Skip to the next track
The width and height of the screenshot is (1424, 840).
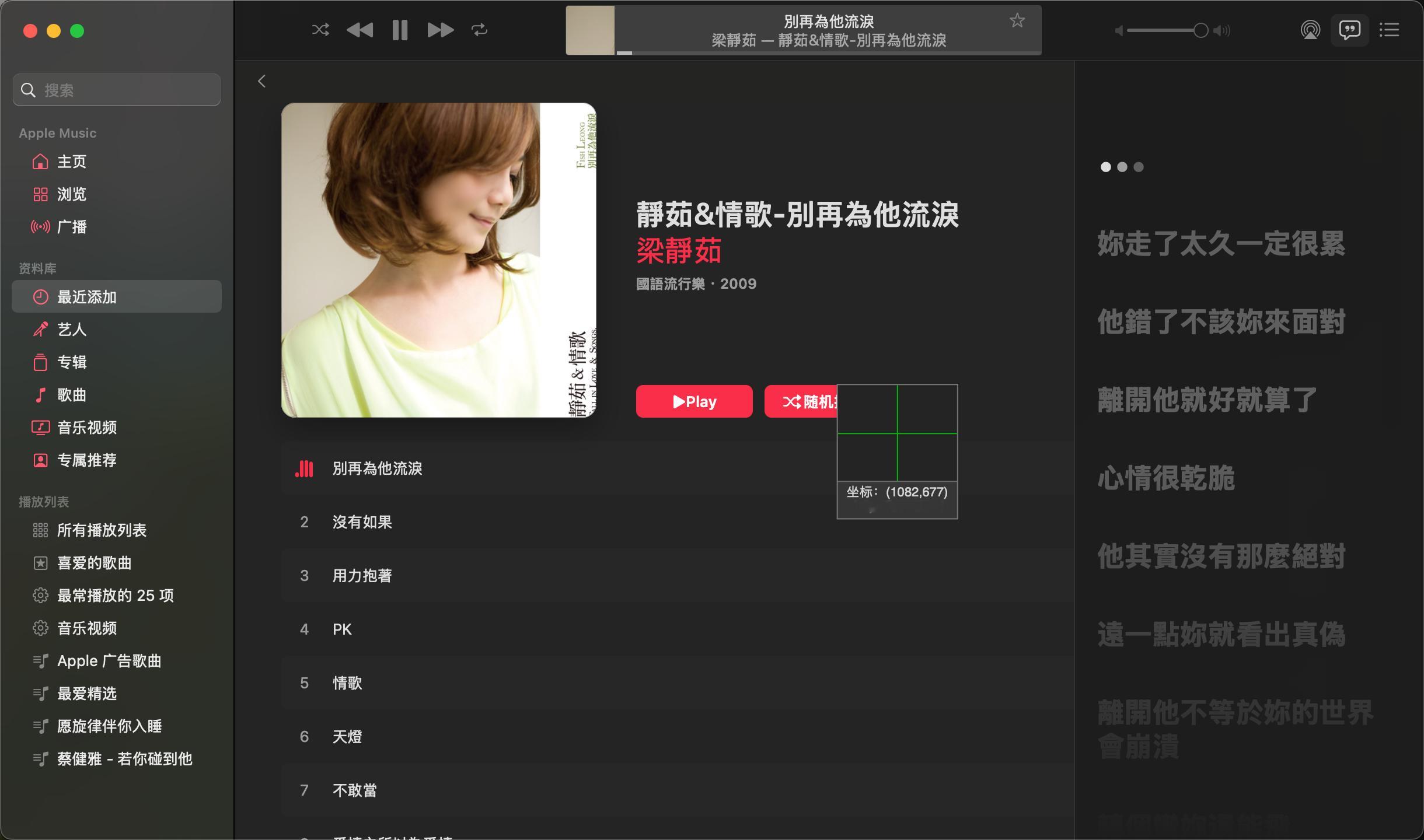[x=440, y=30]
